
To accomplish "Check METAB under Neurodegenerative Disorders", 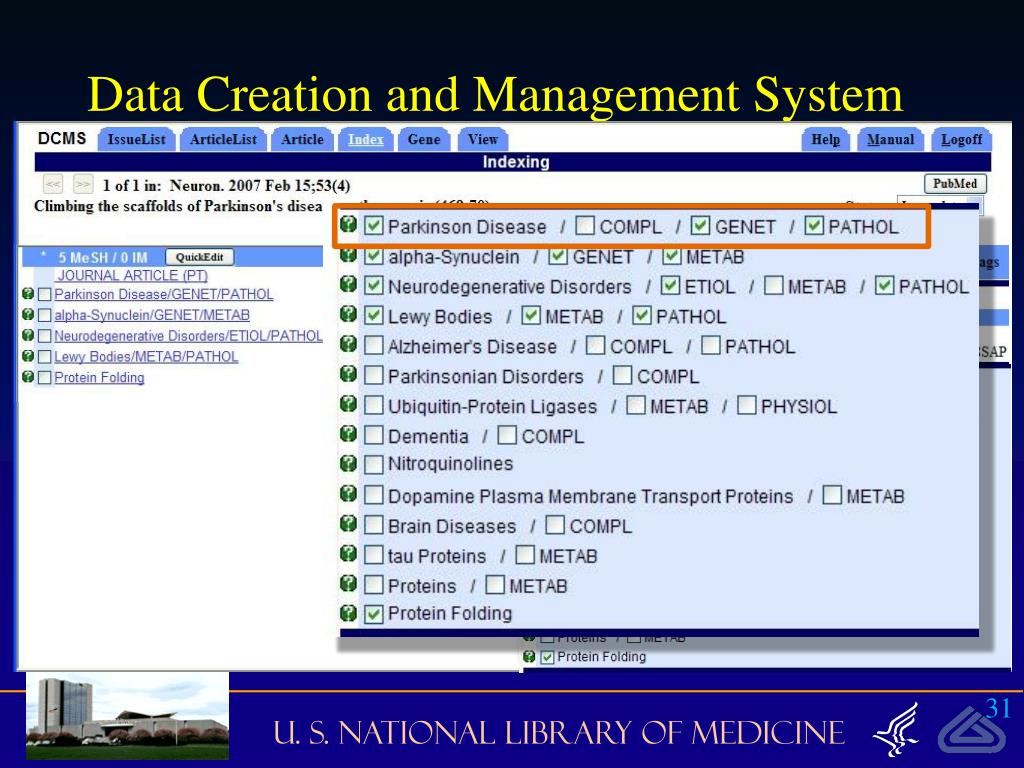I will (x=773, y=285).
